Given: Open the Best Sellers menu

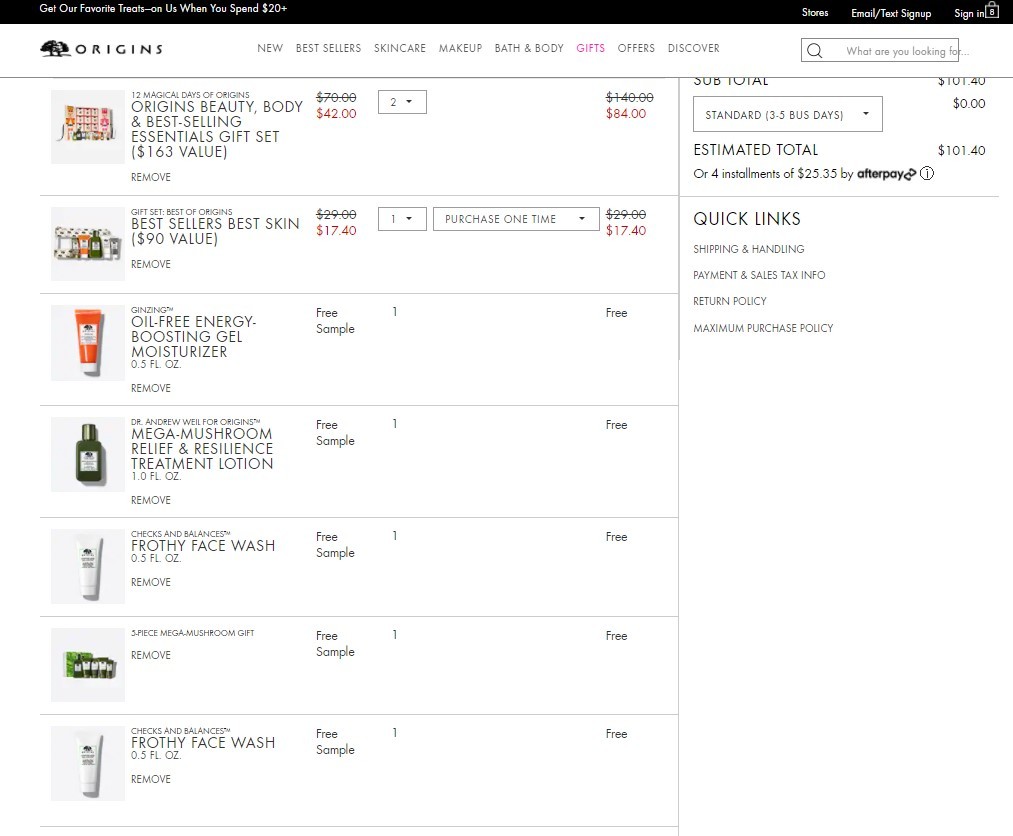Looking at the screenshot, I should (328, 48).
